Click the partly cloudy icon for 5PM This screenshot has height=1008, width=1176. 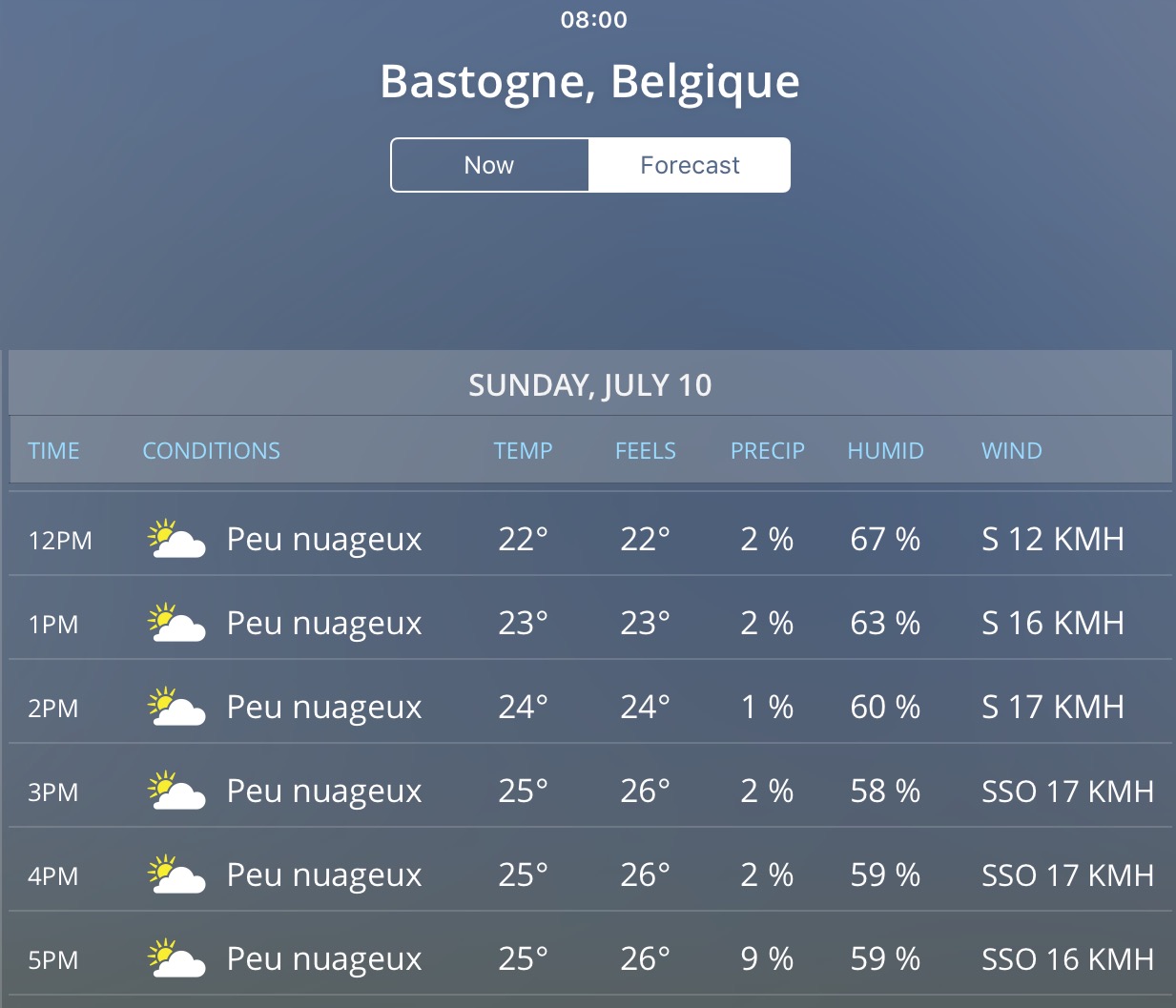coord(176,958)
